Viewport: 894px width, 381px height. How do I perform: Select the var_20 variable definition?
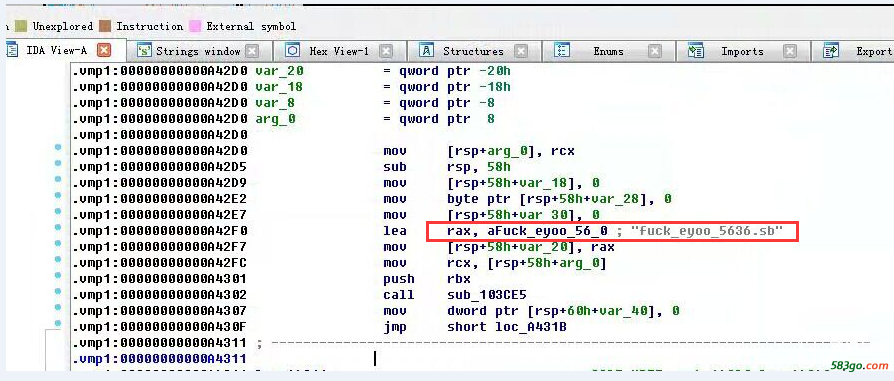(279, 71)
